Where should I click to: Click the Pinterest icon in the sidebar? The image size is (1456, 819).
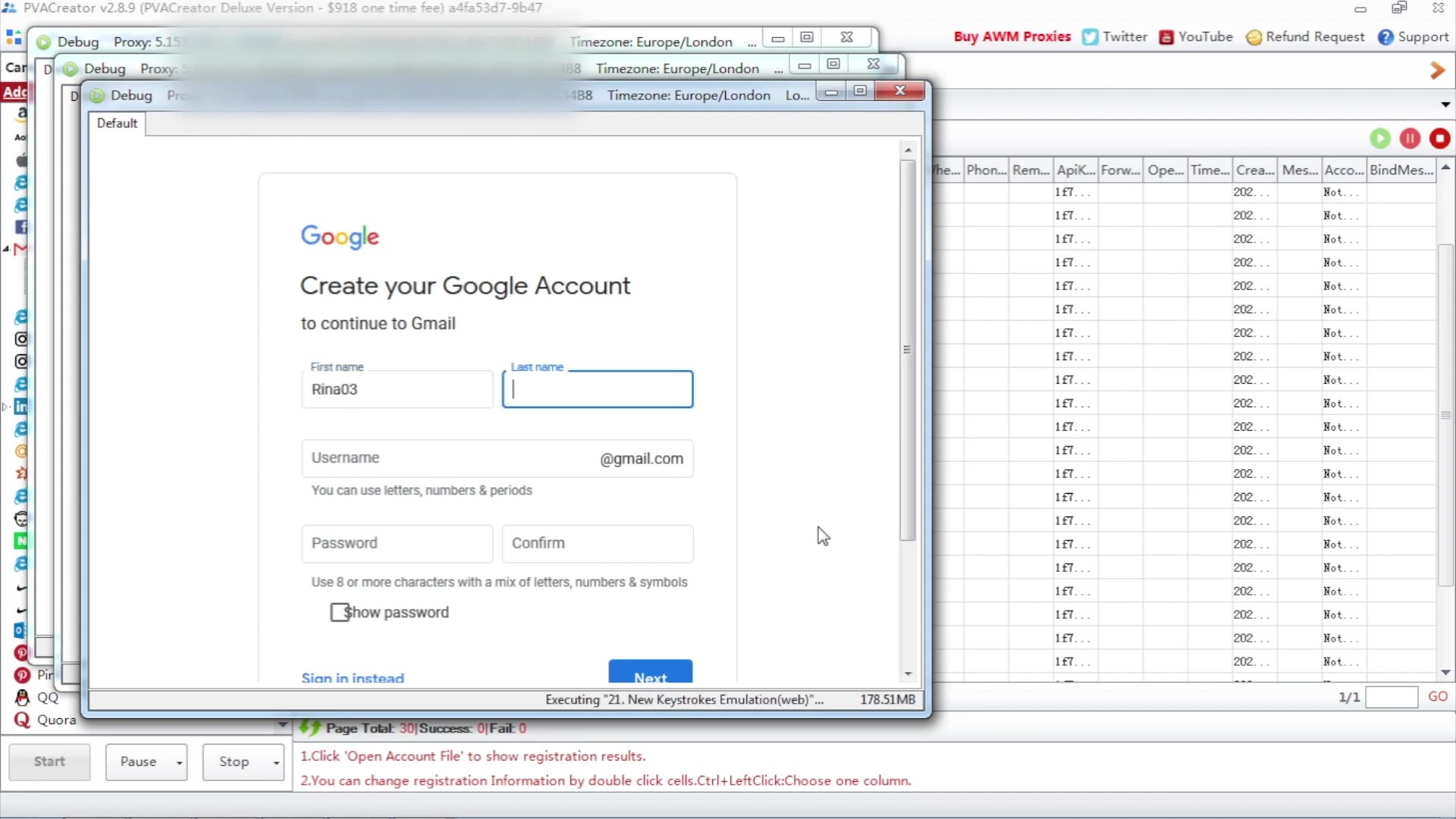pyautogui.click(x=21, y=674)
